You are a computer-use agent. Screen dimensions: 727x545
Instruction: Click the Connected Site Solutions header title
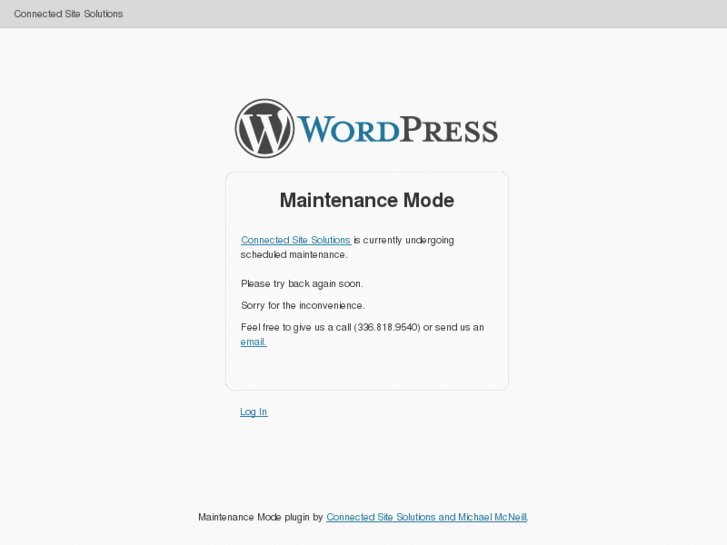[x=68, y=14]
